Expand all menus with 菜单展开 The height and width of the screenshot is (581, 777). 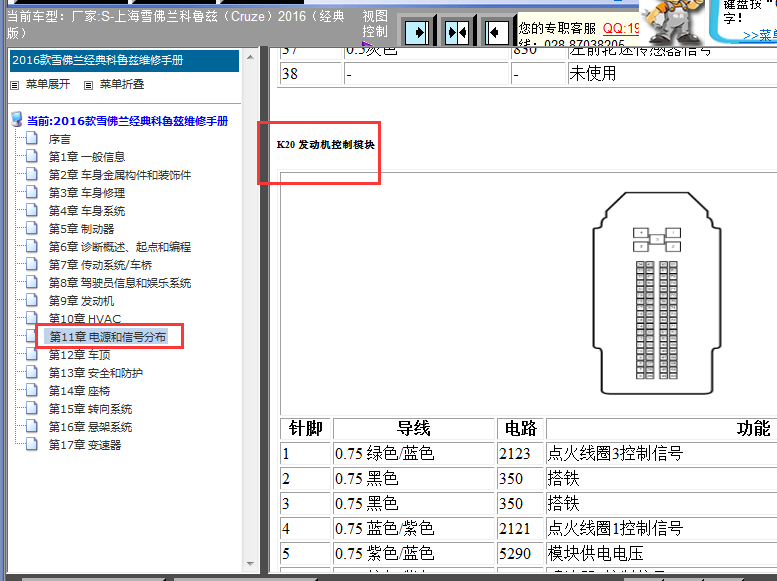[48, 84]
